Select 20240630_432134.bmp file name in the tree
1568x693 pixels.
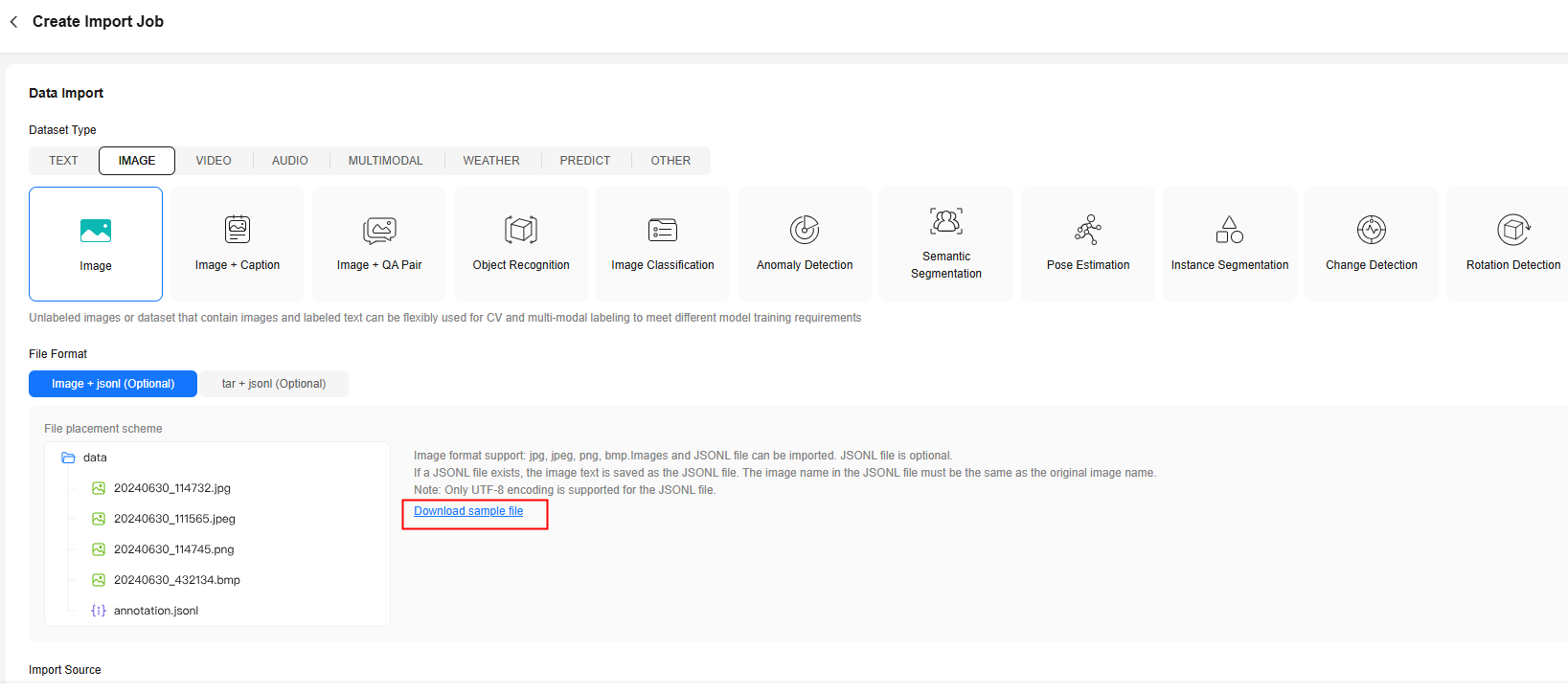point(177,580)
